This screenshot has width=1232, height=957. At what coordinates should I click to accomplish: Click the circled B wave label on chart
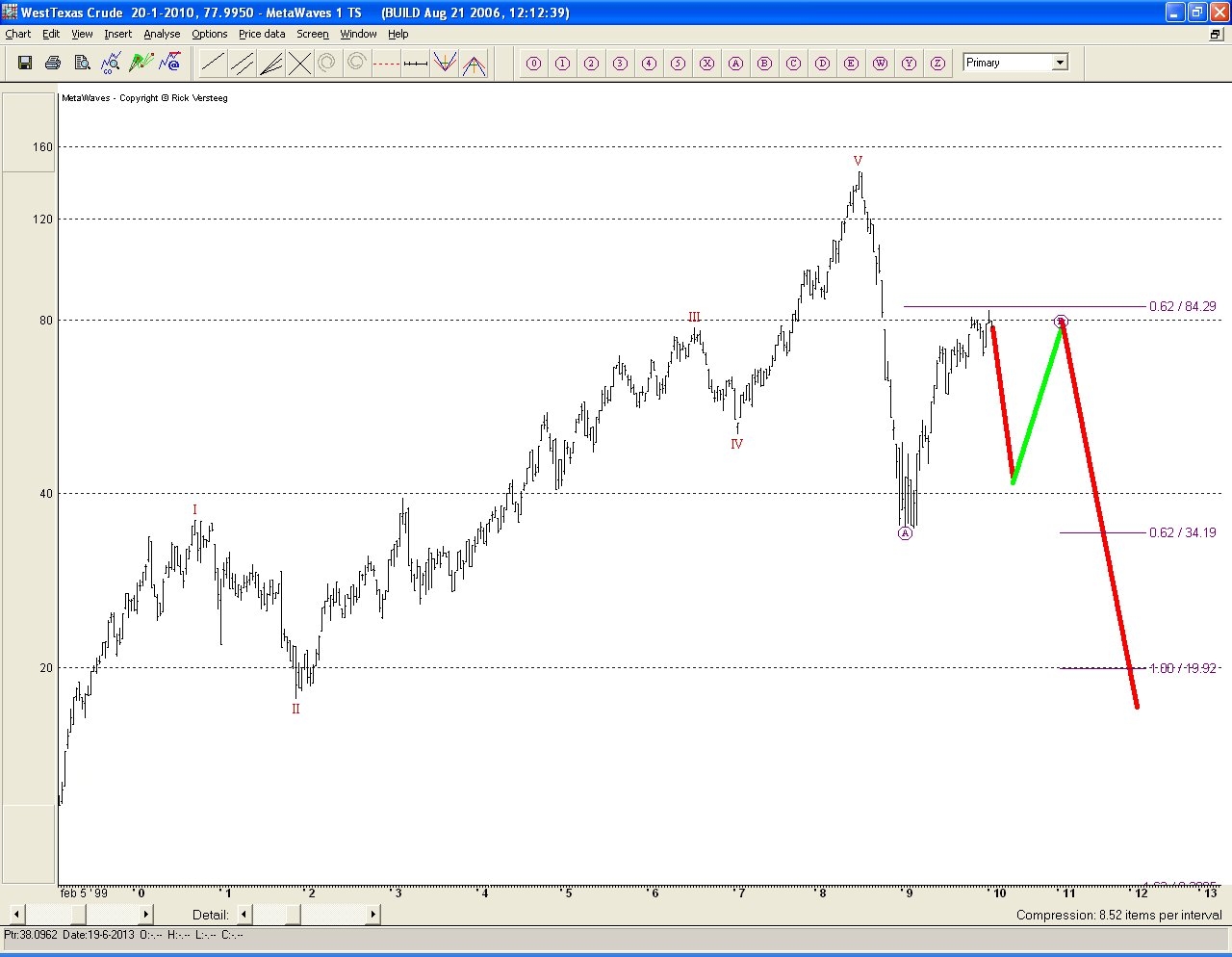click(x=1061, y=321)
